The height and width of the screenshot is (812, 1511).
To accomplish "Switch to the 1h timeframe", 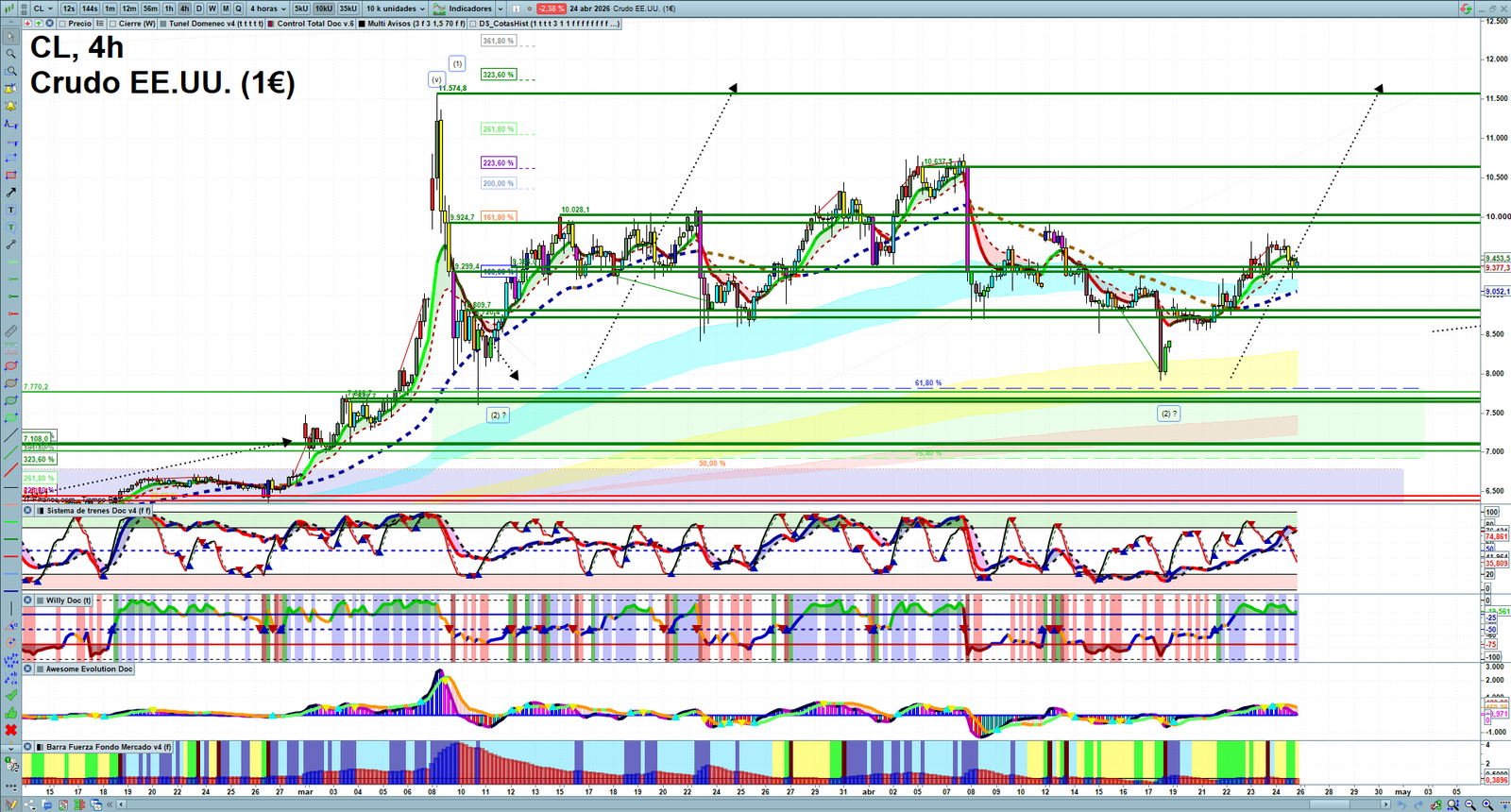I will 169,8.
